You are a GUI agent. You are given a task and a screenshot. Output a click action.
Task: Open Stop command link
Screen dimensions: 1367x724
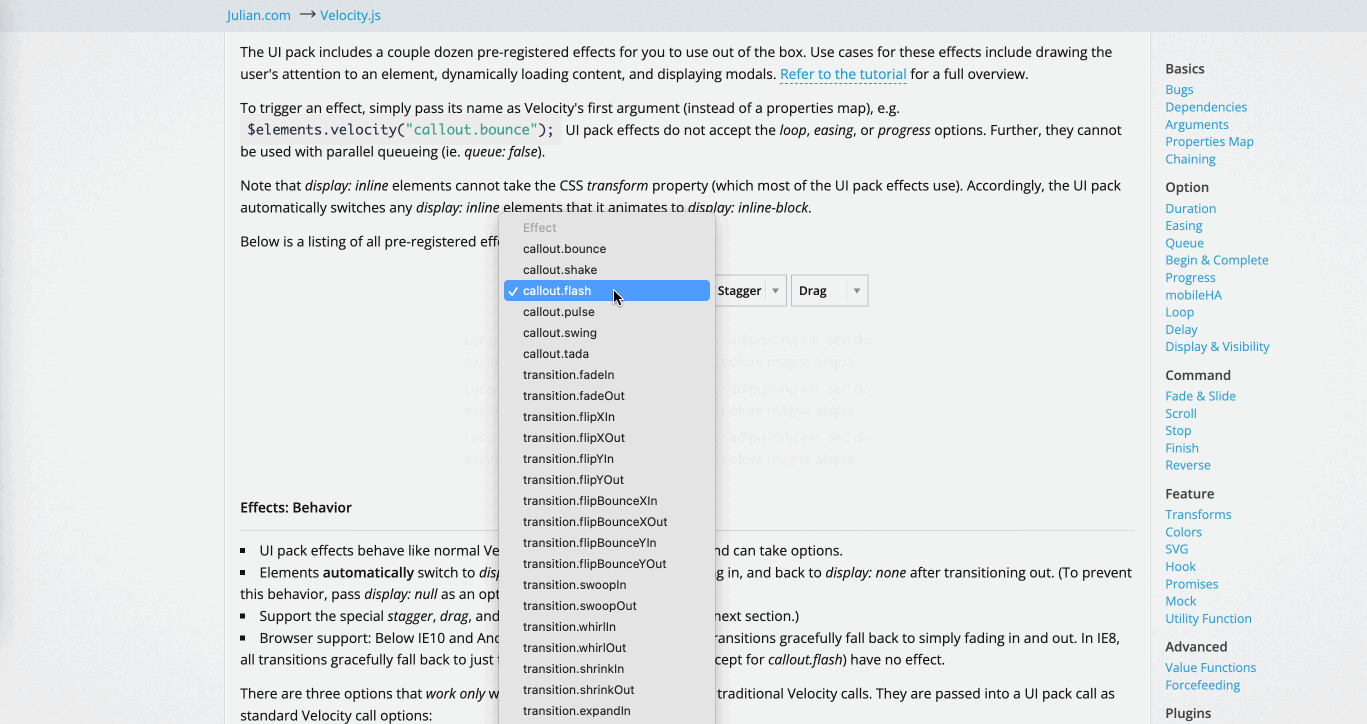(x=1178, y=431)
